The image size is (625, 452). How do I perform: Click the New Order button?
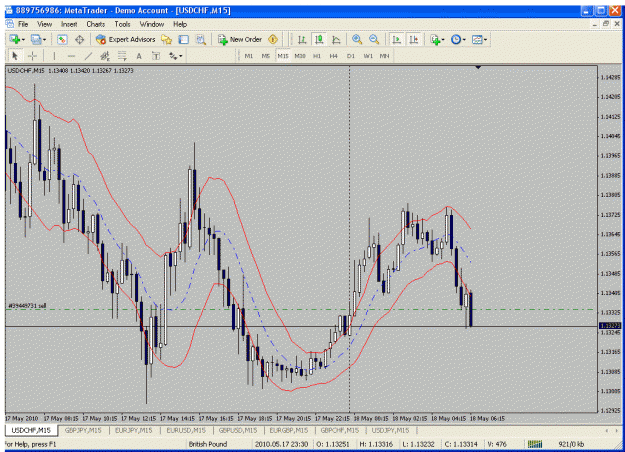pos(240,39)
